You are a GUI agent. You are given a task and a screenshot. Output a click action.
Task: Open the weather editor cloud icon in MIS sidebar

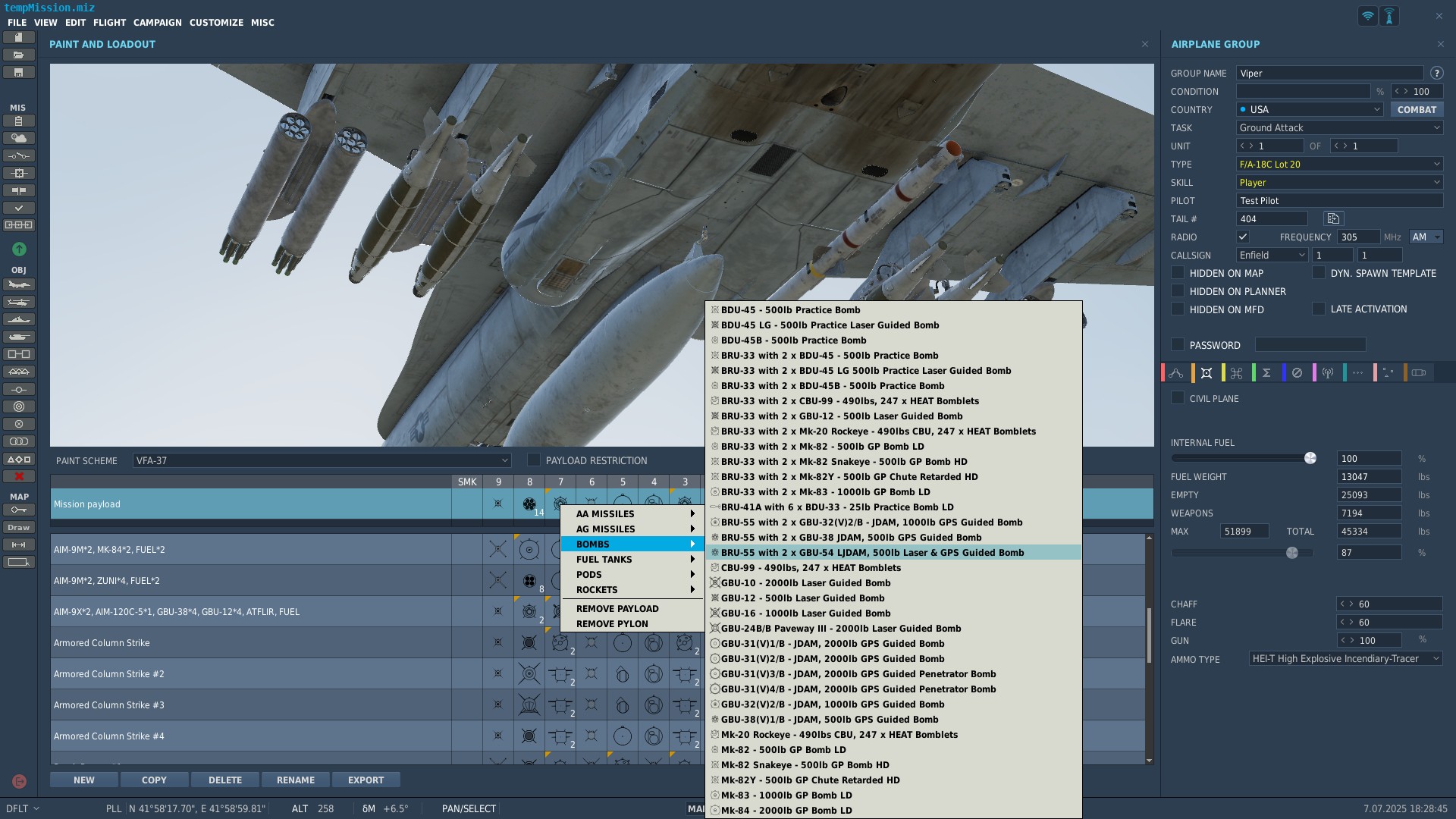[x=19, y=138]
